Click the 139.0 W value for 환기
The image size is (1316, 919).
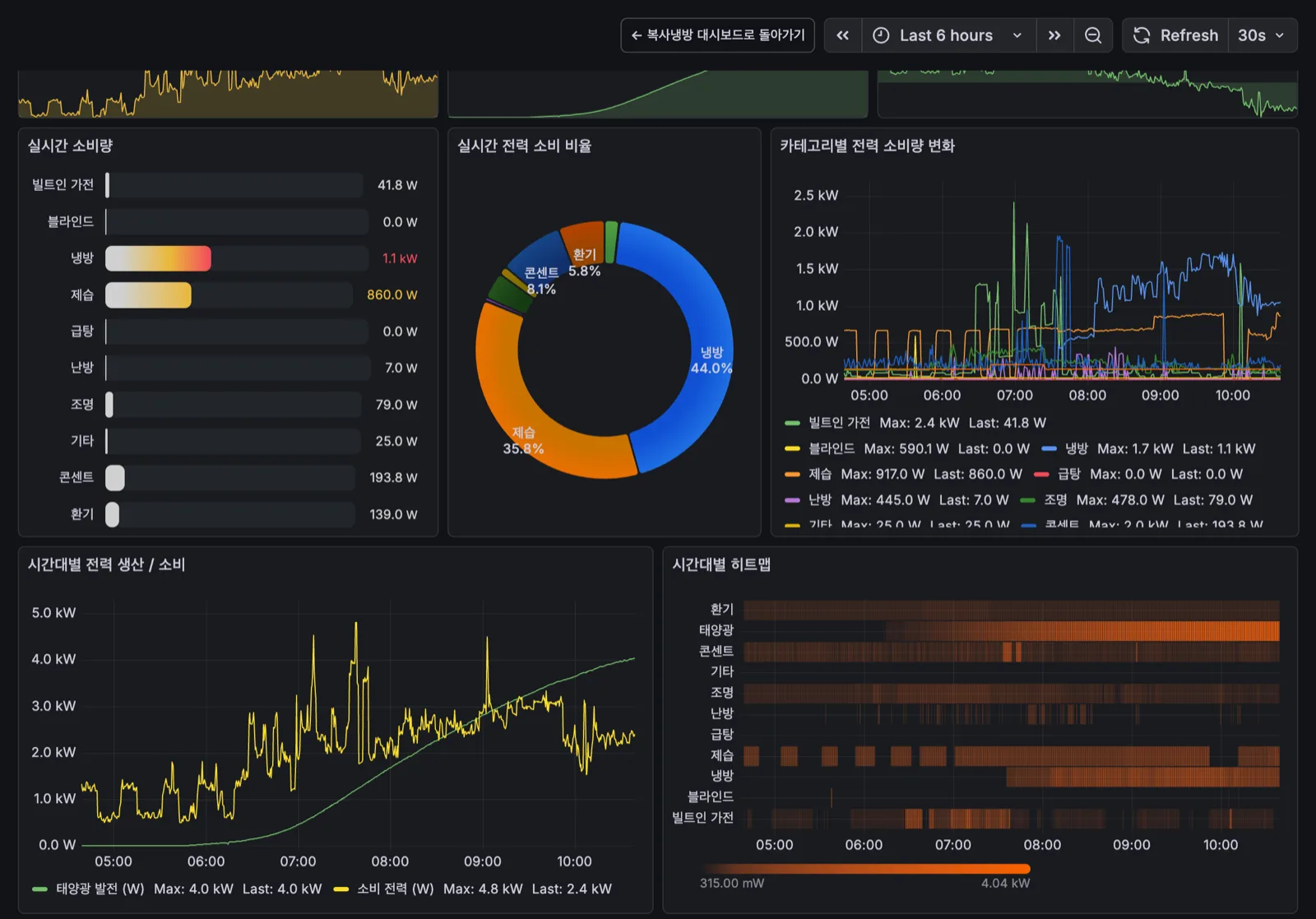coord(393,514)
